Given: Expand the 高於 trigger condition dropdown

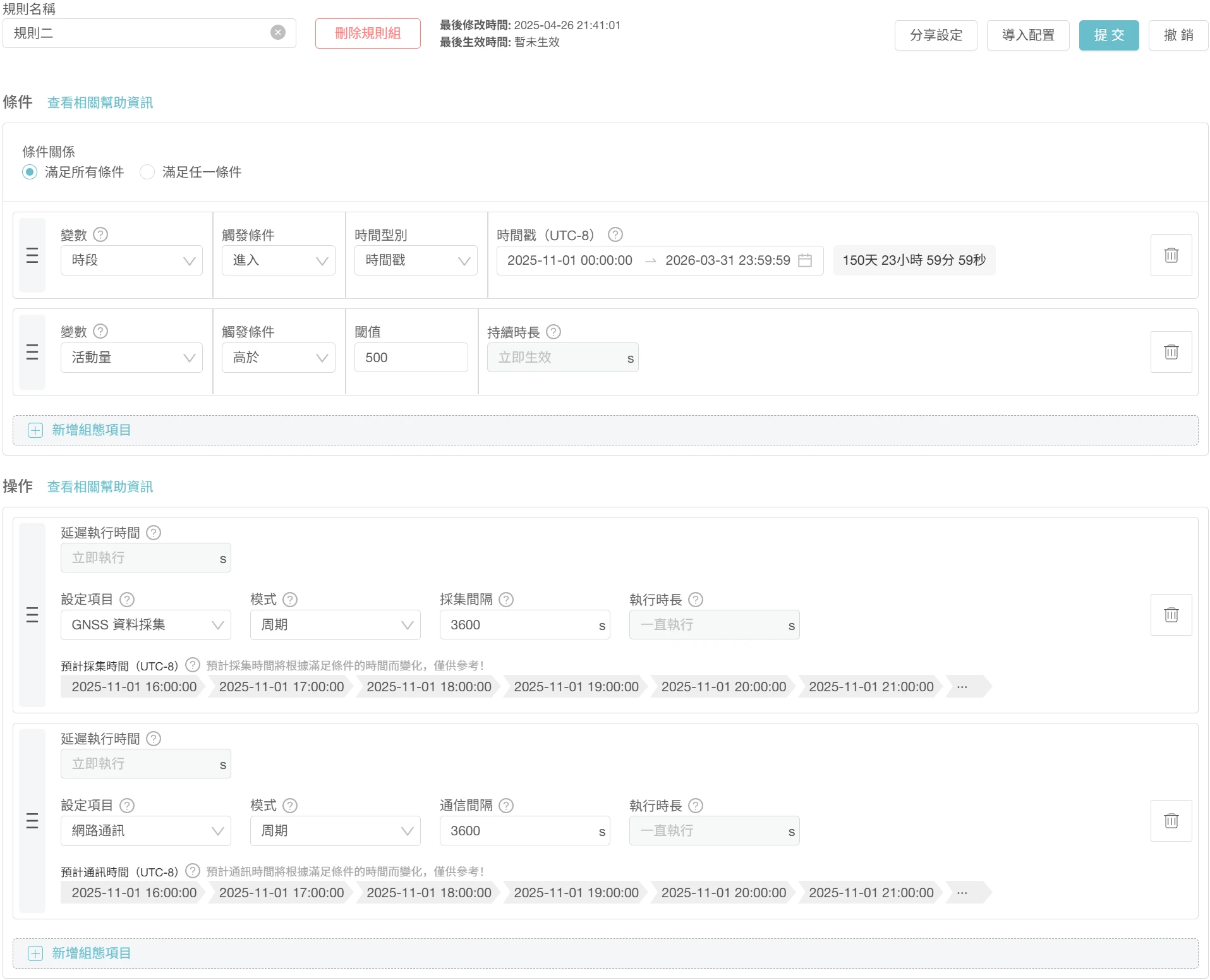Looking at the screenshot, I should coord(278,358).
